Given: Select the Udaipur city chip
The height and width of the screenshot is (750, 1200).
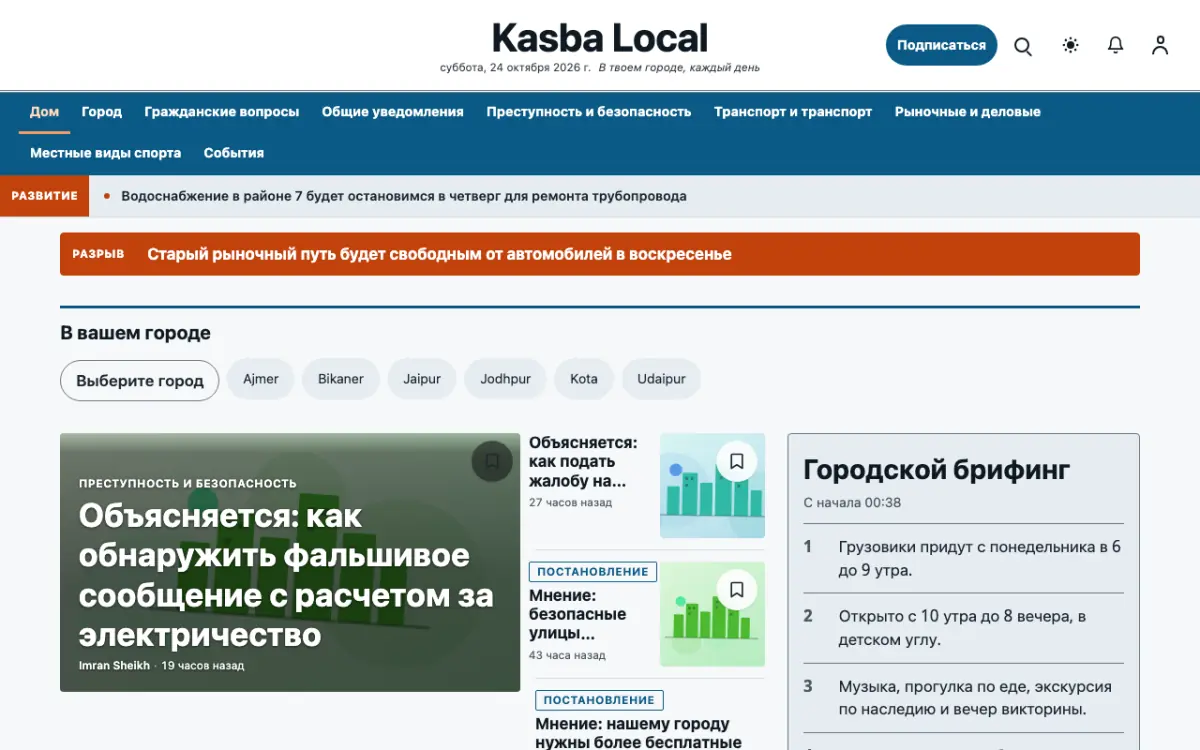Looking at the screenshot, I should click(x=662, y=379).
